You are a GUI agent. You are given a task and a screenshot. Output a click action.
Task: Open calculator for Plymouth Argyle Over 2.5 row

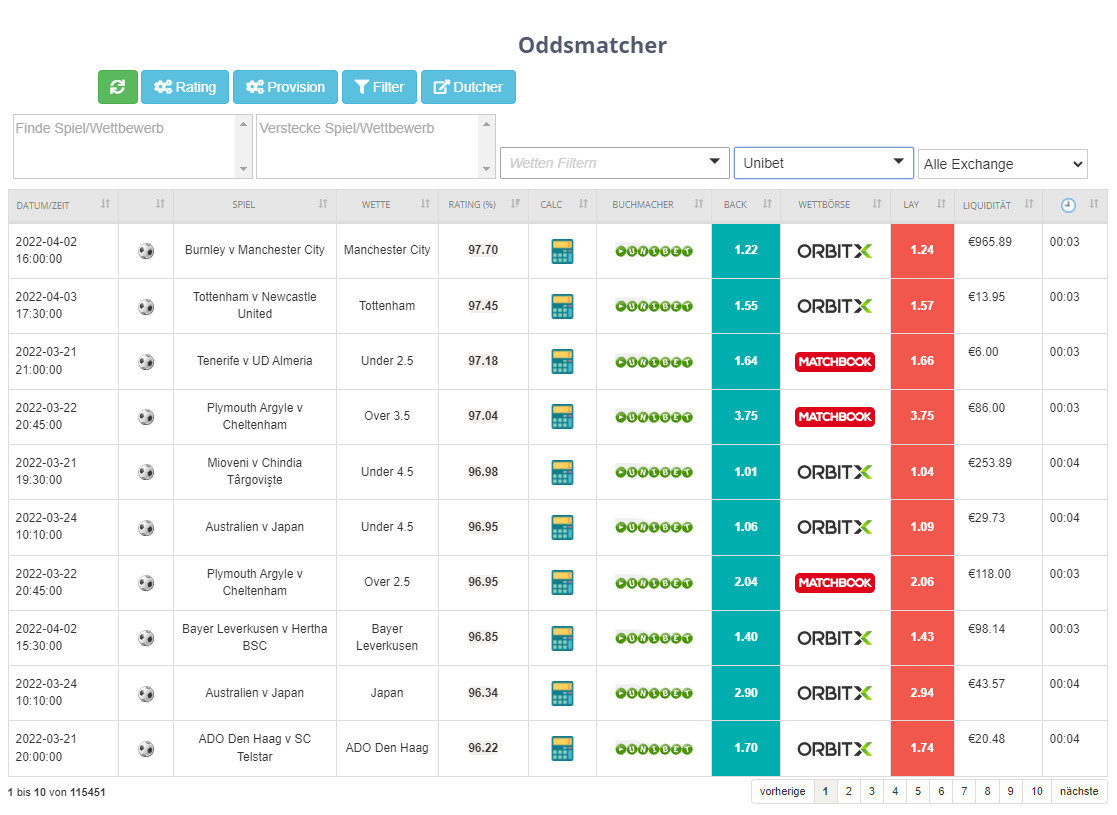pyautogui.click(x=562, y=582)
